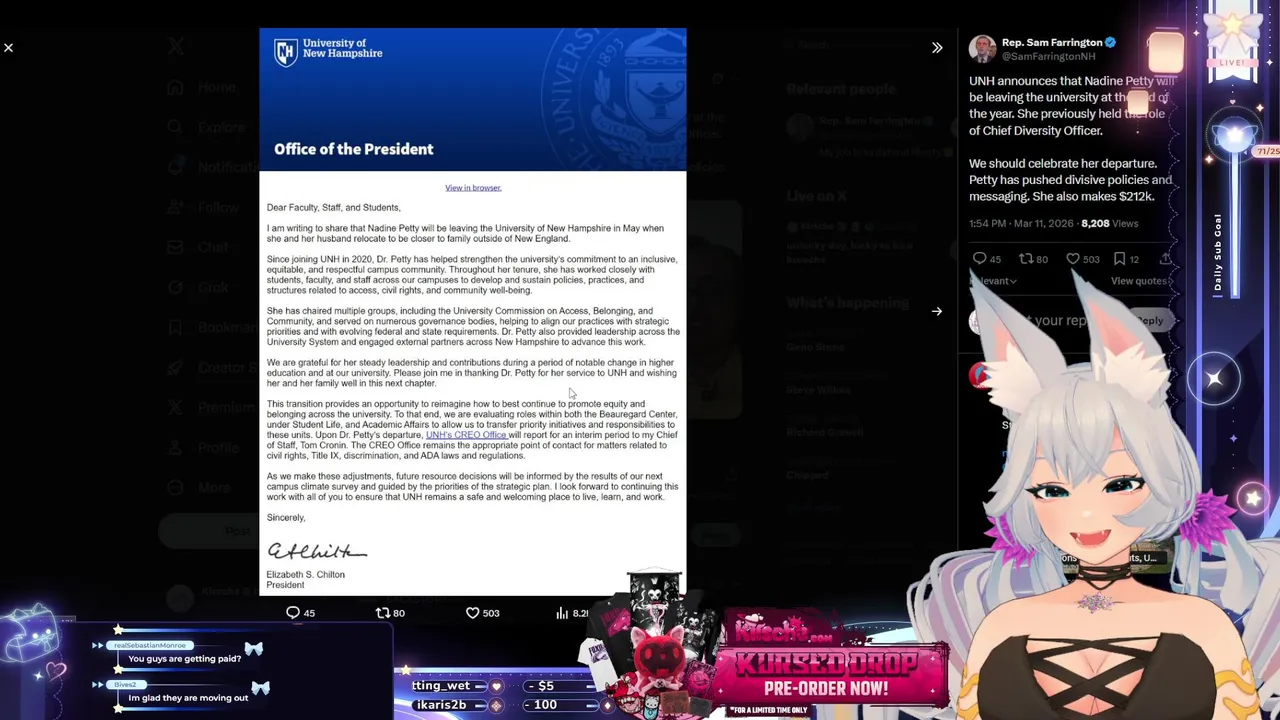
Task: Click the Chat envelope icon in sidebar
Action: pyautogui.click(x=176, y=248)
